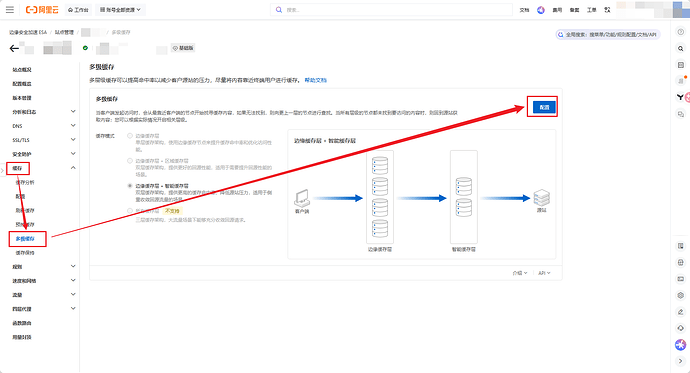
Task: Click the client computer icon in diagram
Action: click(x=302, y=198)
